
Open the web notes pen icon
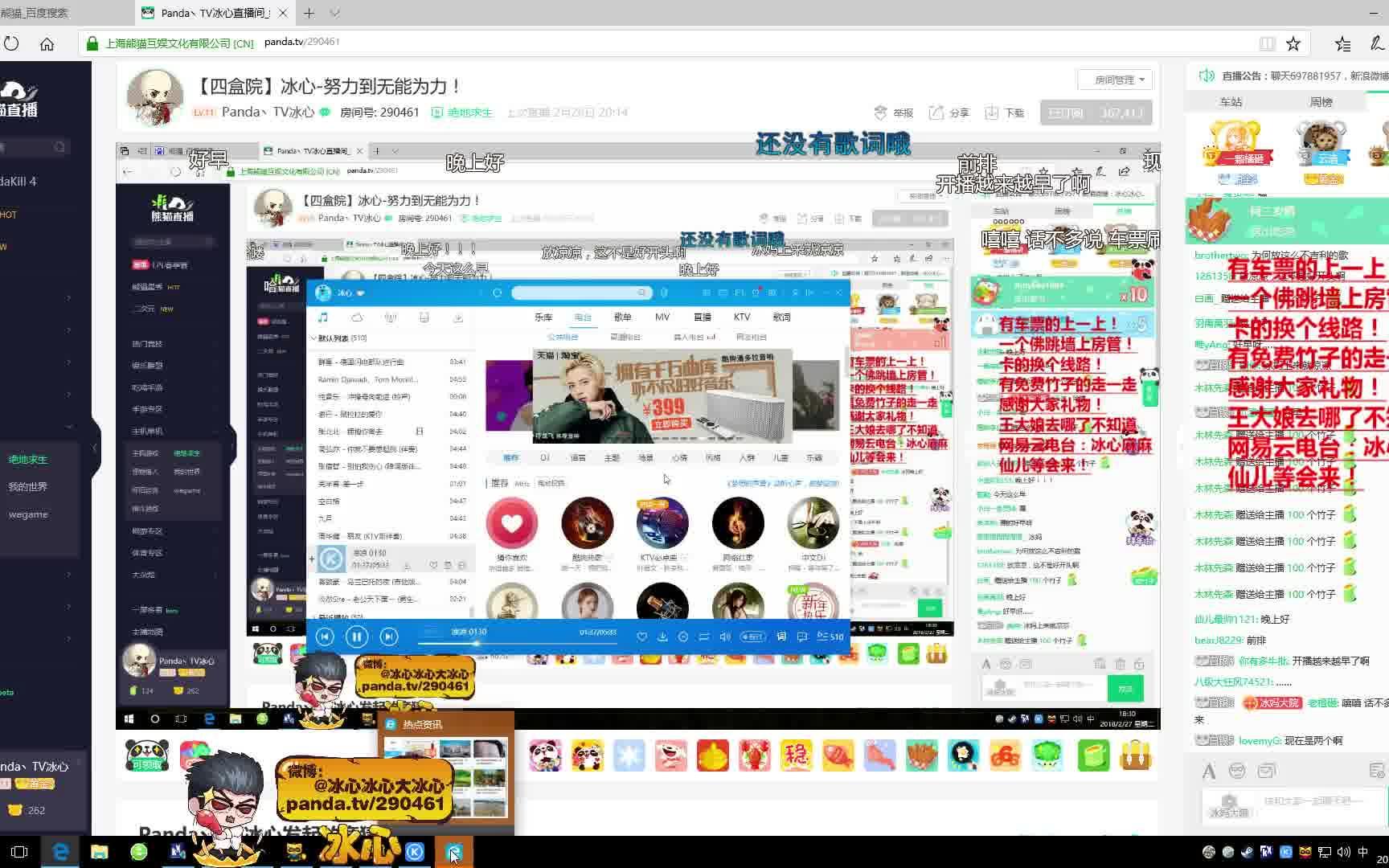[x=1378, y=43]
